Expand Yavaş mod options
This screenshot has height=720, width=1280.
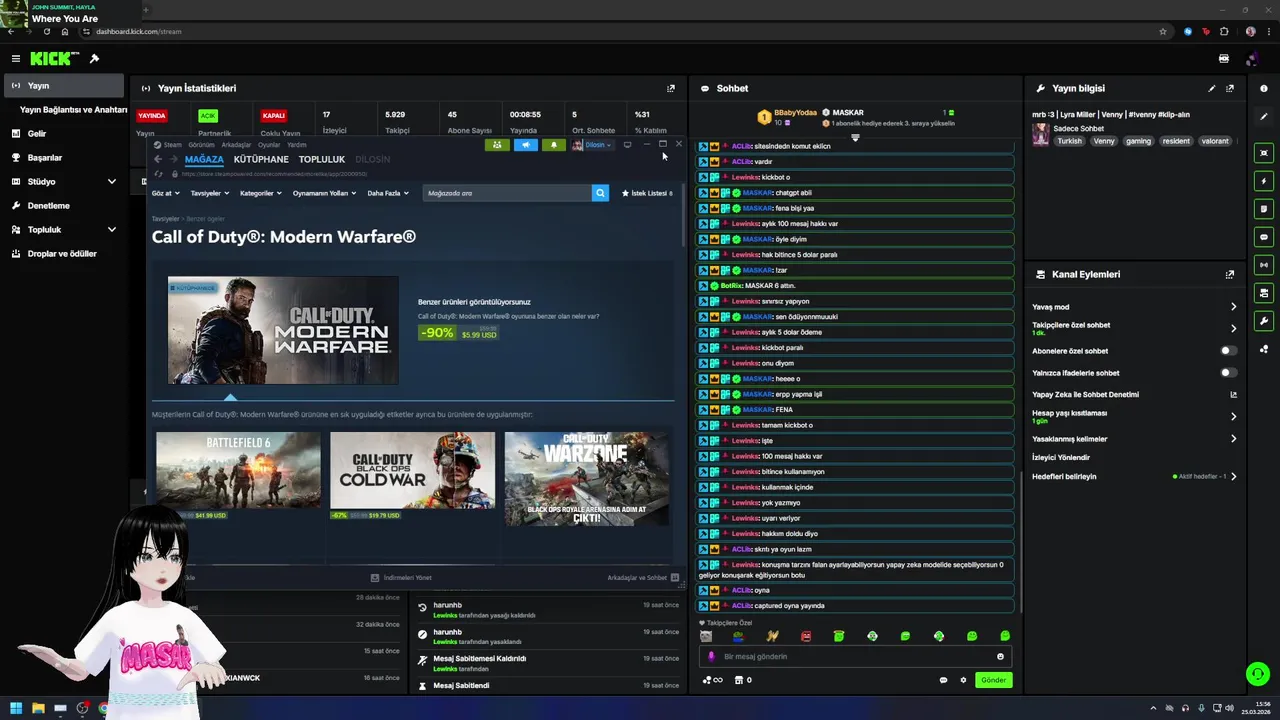click(x=1233, y=307)
